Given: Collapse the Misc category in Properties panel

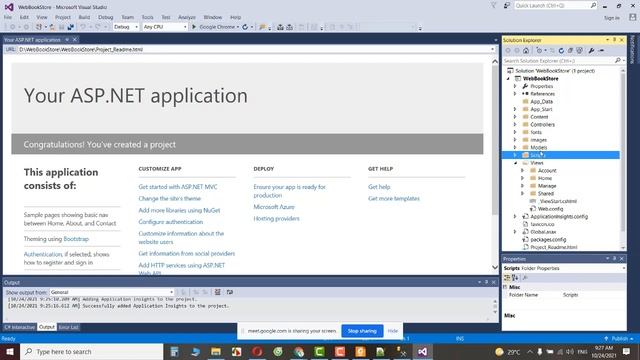Looking at the screenshot, I should [x=506, y=287].
